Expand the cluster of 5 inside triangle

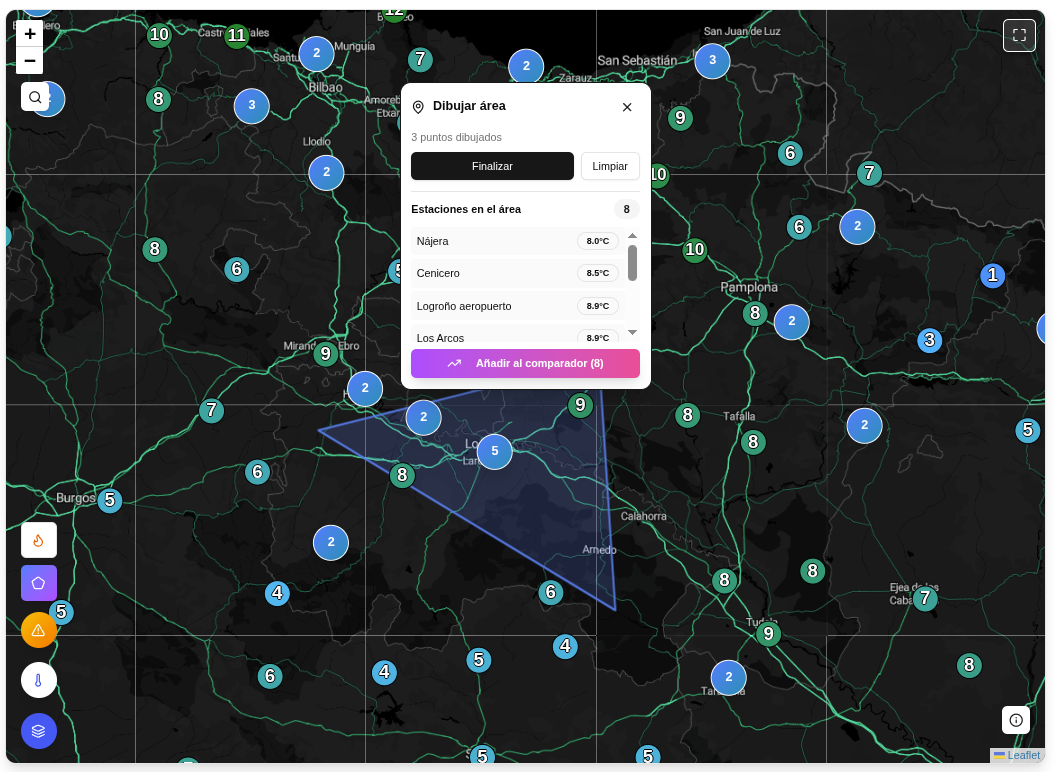[x=494, y=451]
